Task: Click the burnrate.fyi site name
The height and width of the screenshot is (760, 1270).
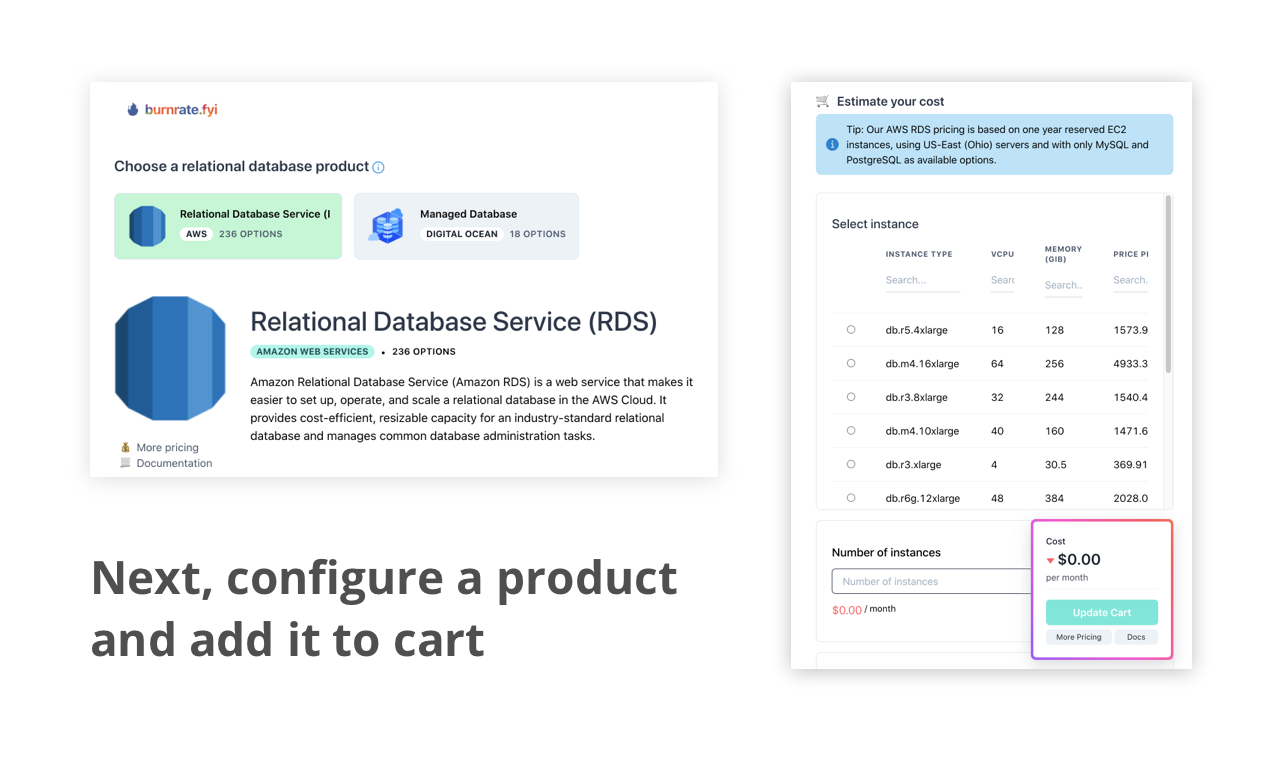Action: pyautogui.click(x=181, y=110)
